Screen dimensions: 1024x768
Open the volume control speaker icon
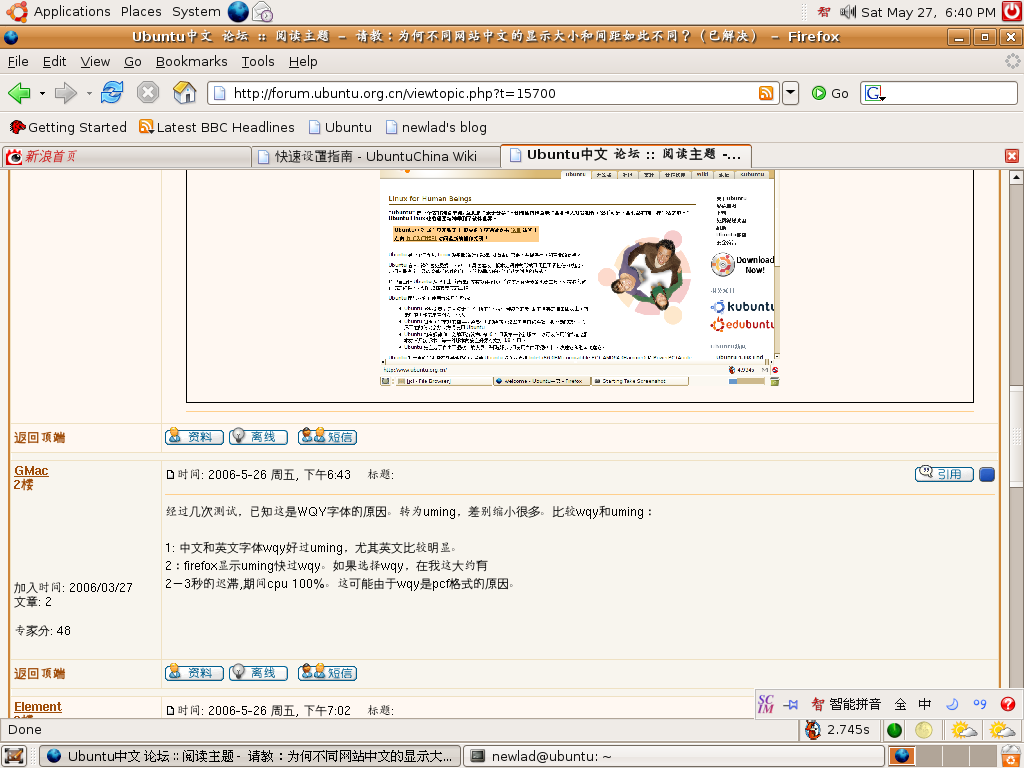(848, 12)
